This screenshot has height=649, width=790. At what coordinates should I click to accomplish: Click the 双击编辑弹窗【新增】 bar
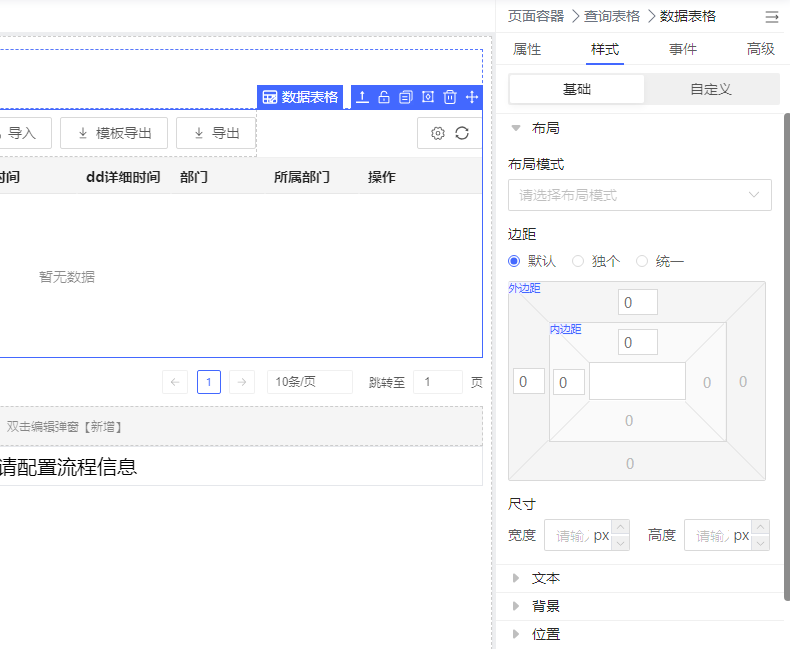click(241, 426)
